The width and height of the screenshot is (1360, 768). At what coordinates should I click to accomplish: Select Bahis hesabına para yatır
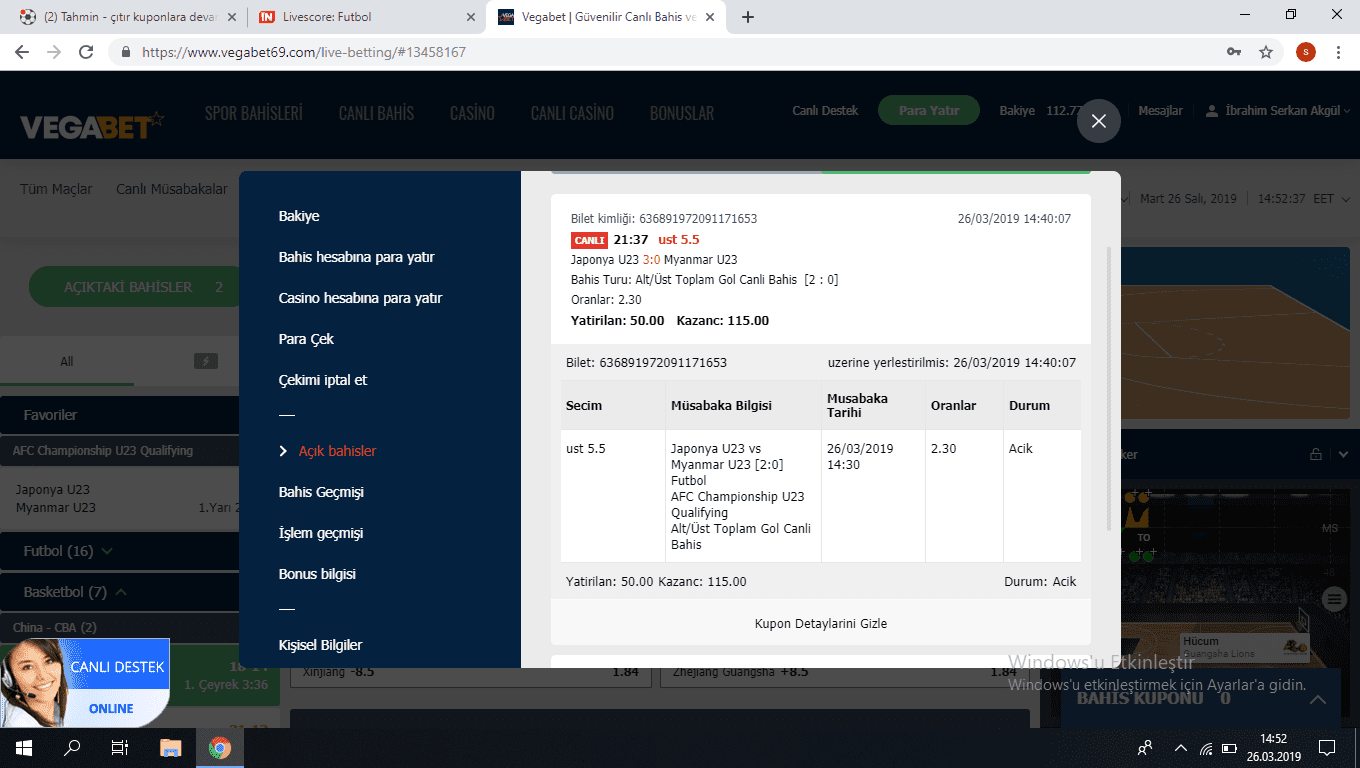(356, 257)
